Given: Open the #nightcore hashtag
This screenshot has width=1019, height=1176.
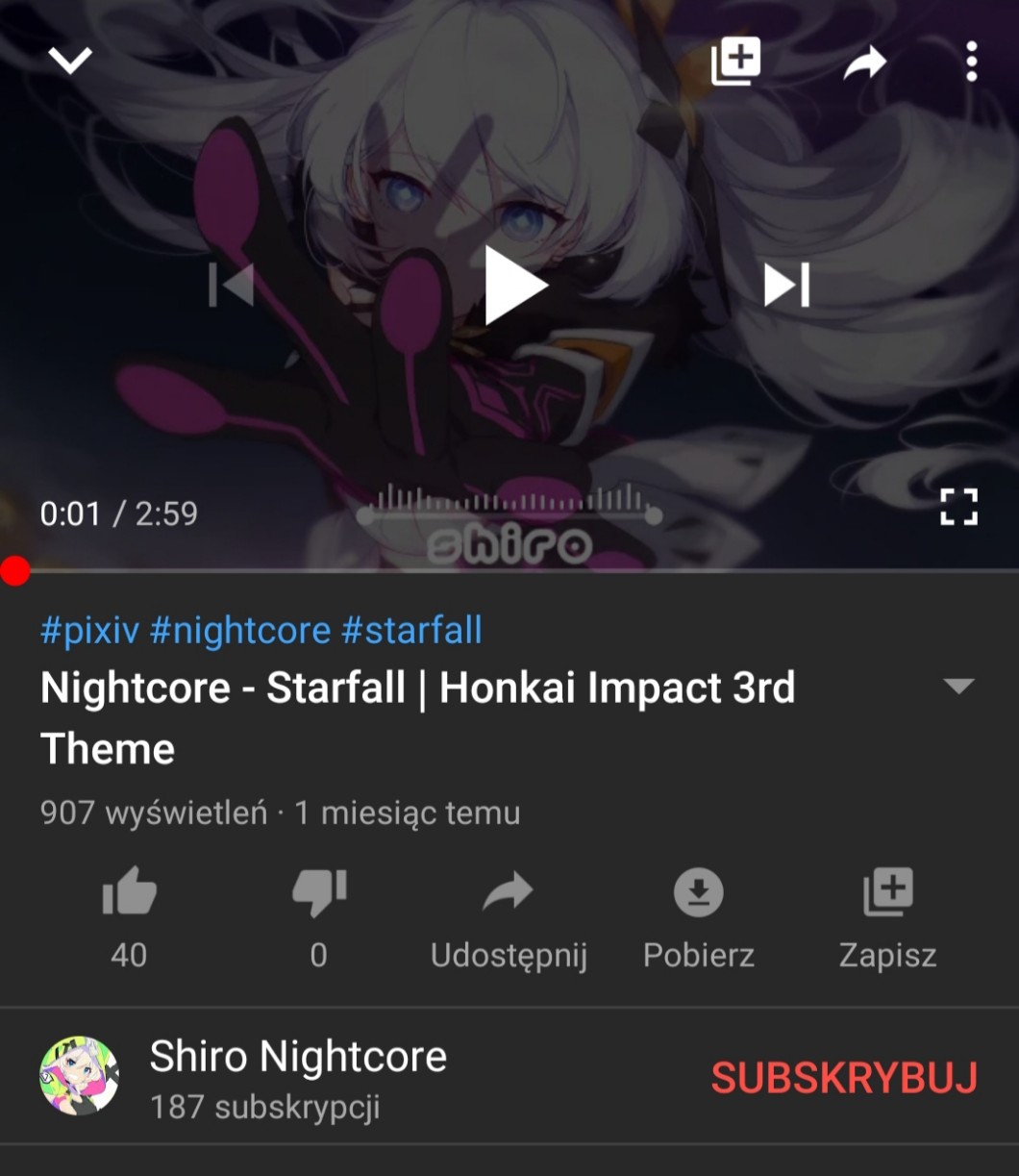Looking at the screenshot, I should pyautogui.click(x=240, y=631).
